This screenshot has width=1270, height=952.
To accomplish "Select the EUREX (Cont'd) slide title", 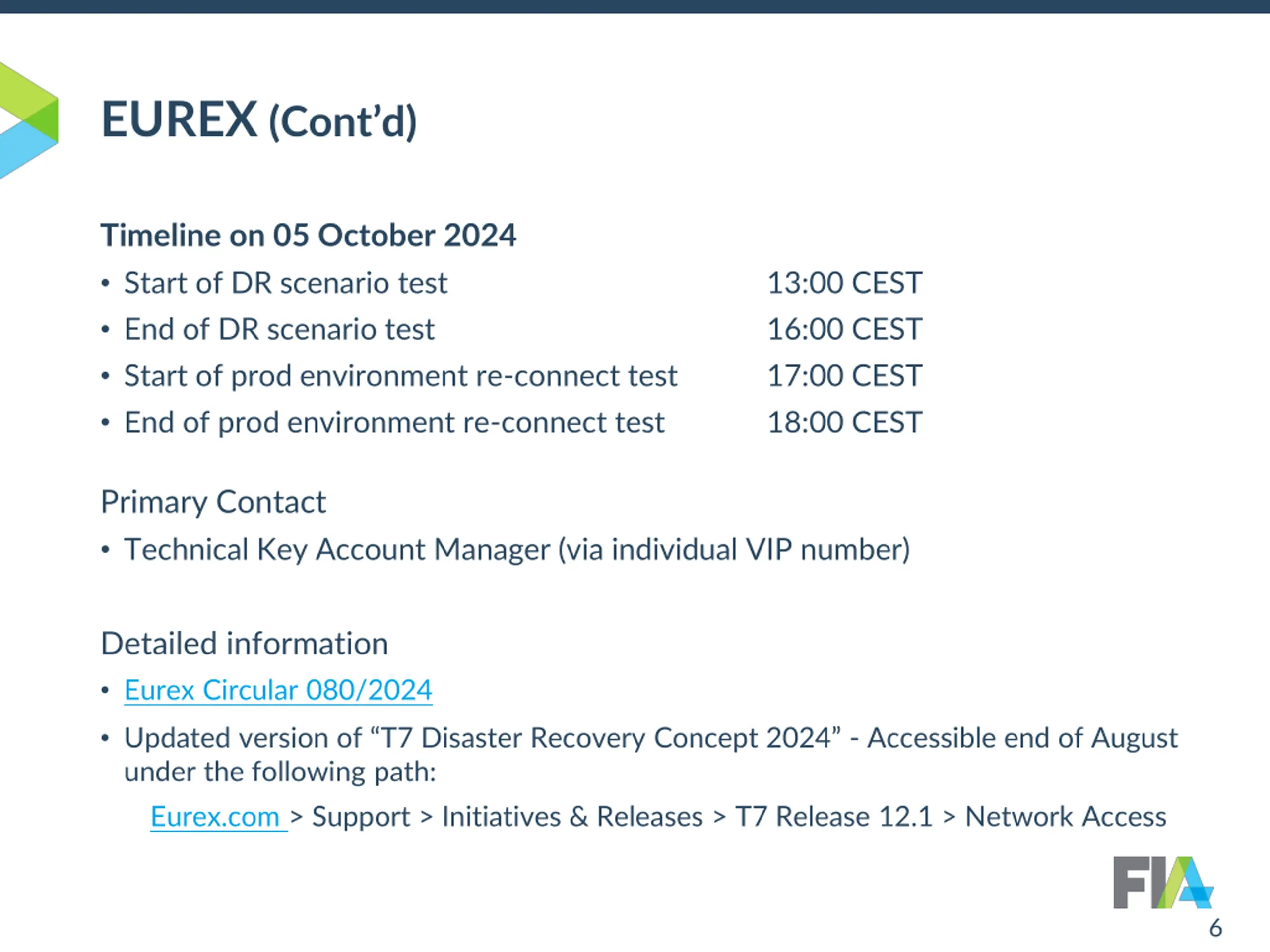I will click(x=258, y=120).
